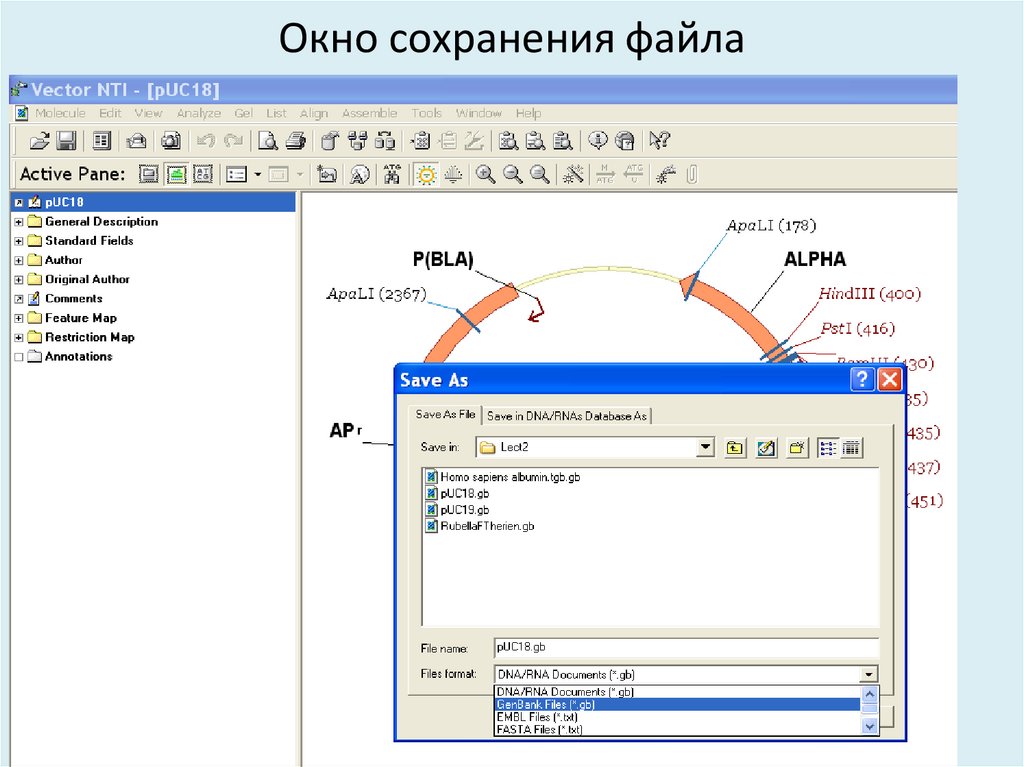Click the Help question mark arrow icon

pyautogui.click(x=660, y=140)
